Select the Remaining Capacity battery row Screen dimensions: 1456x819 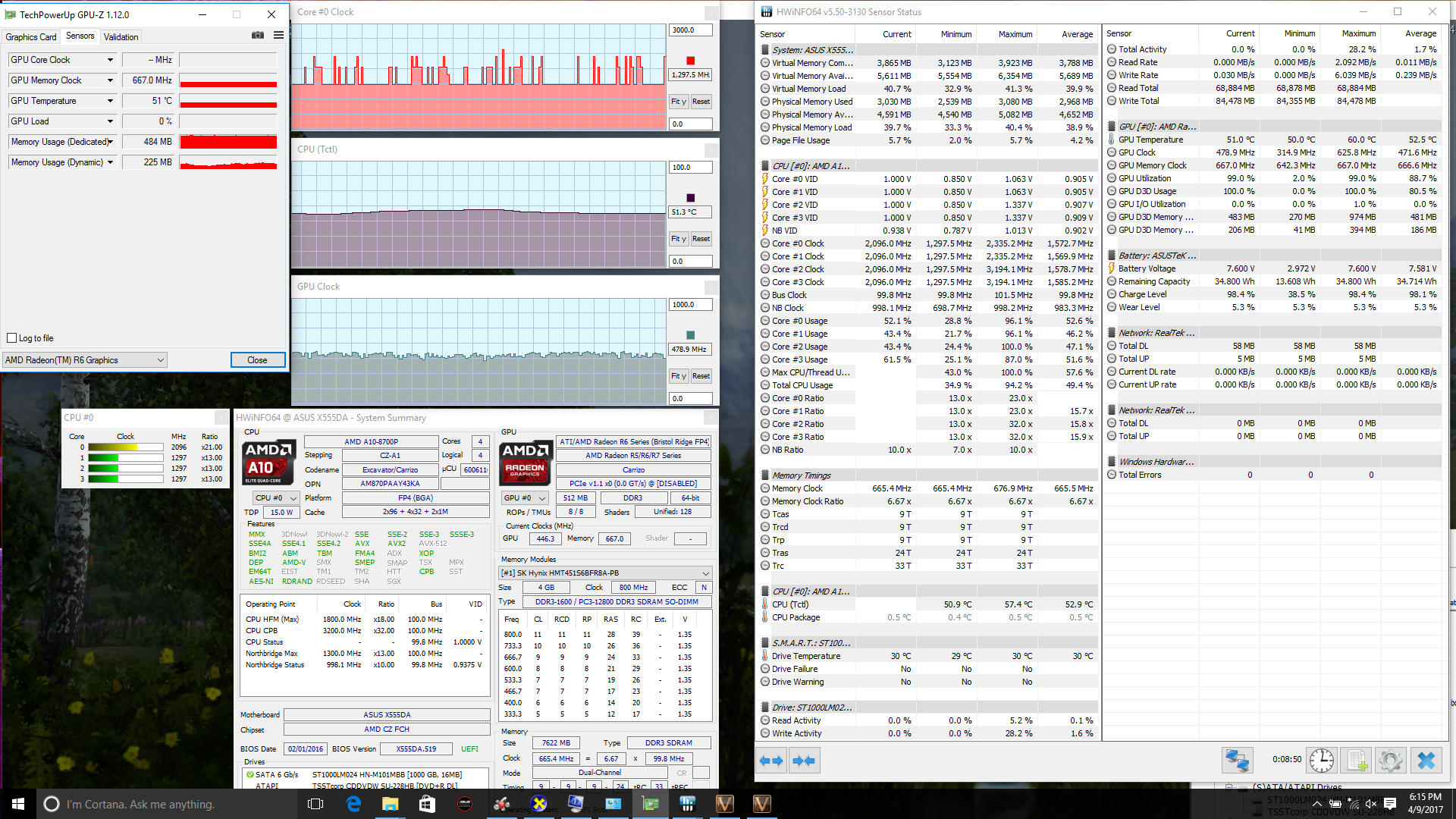[1272, 281]
